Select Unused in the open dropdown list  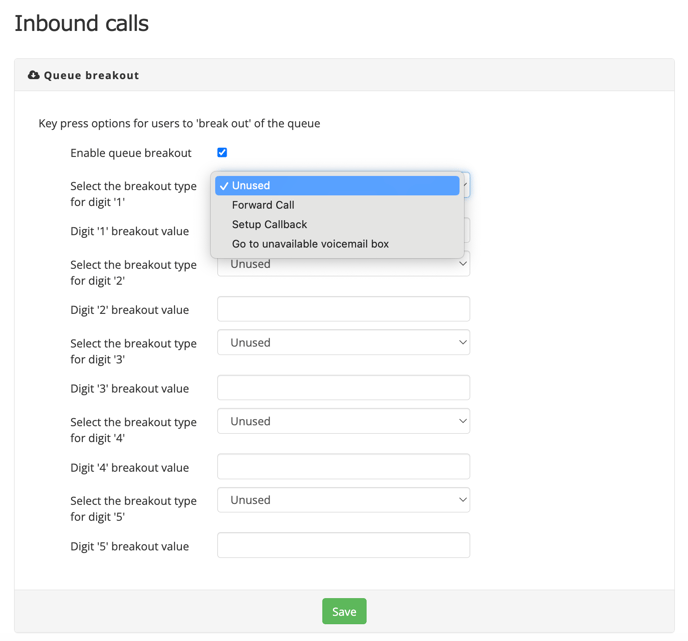pyautogui.click(x=337, y=186)
